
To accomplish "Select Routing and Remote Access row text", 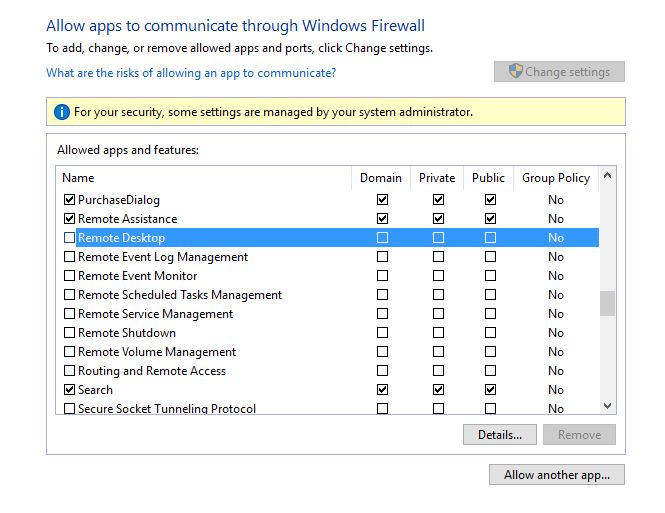I will pyautogui.click(x=152, y=371).
